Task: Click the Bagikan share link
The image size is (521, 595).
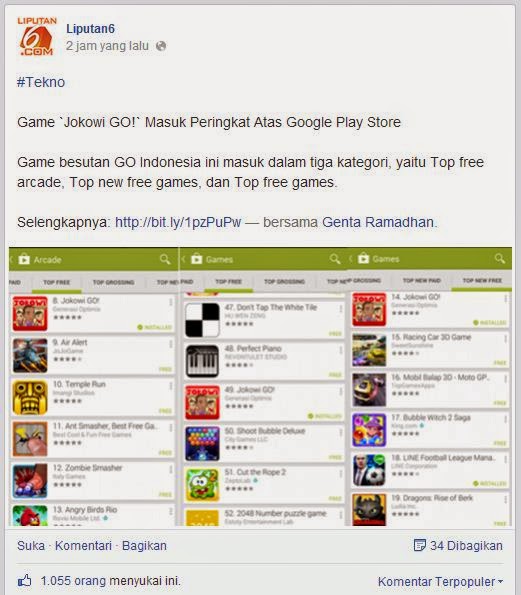Action: pyautogui.click(x=144, y=546)
